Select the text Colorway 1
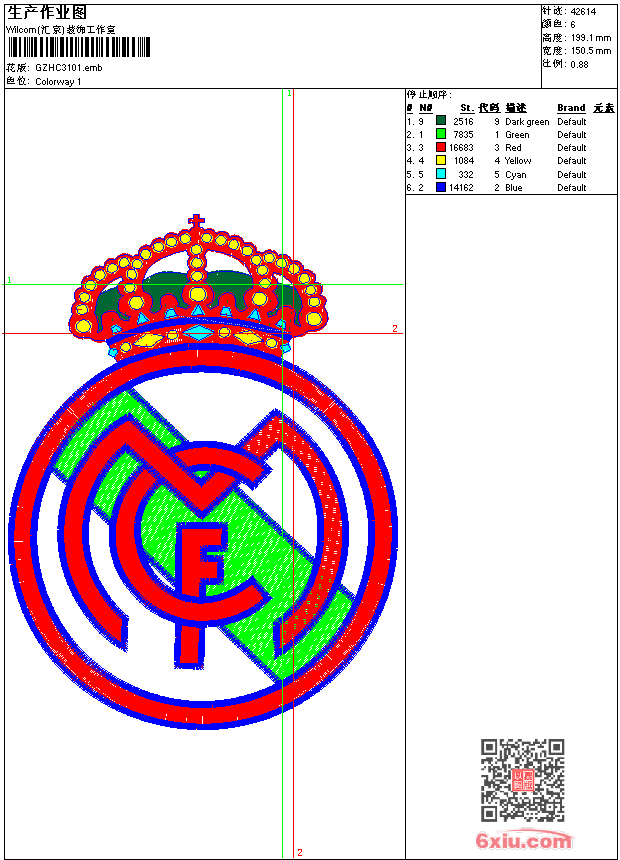The height and width of the screenshot is (860, 620). coord(58,82)
